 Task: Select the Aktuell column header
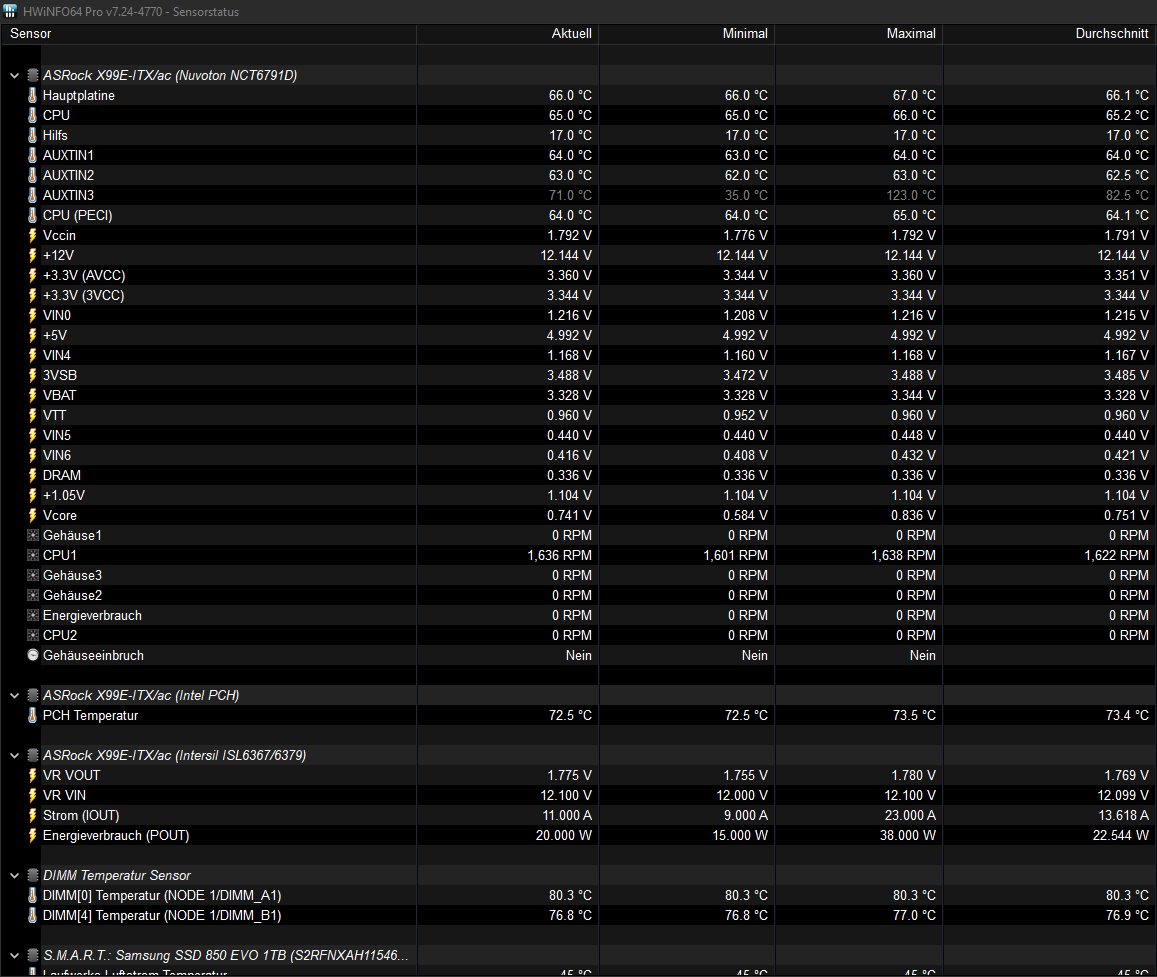pos(571,33)
